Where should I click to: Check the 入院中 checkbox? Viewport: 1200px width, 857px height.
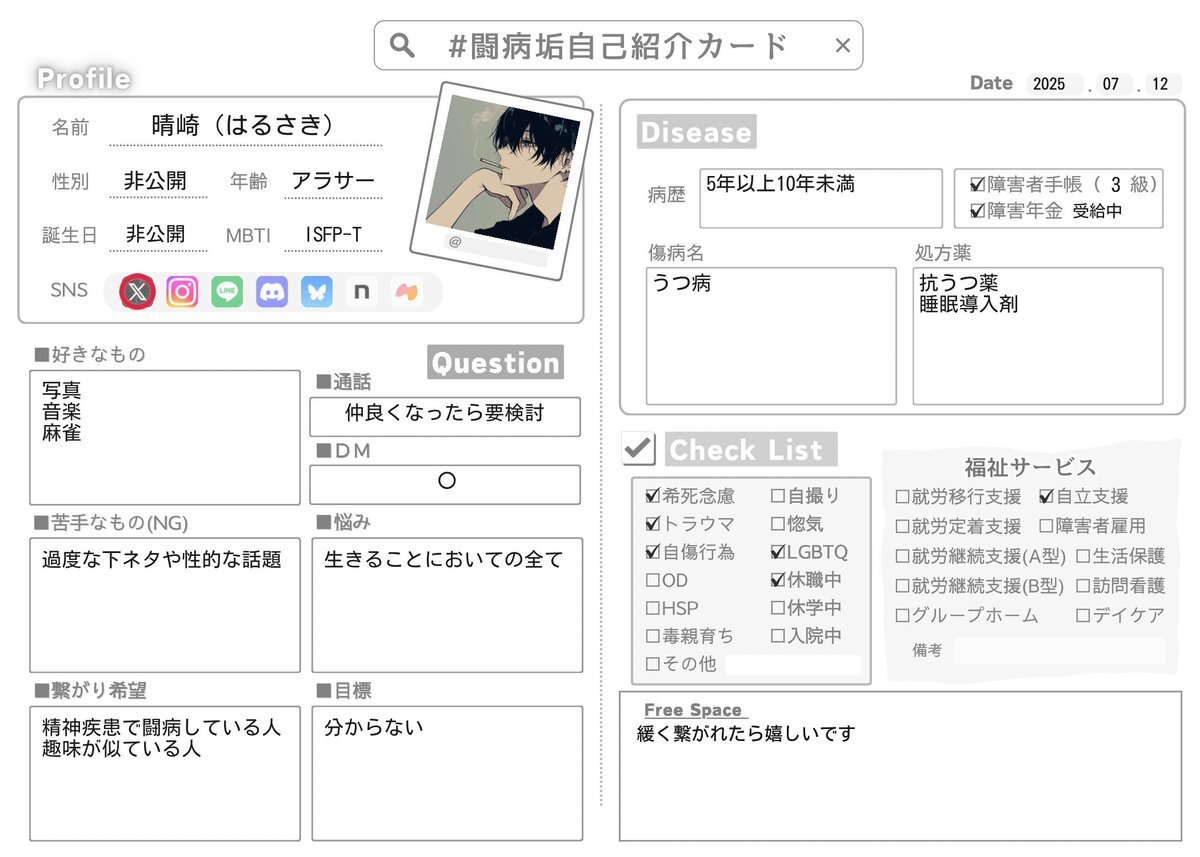tap(778, 636)
